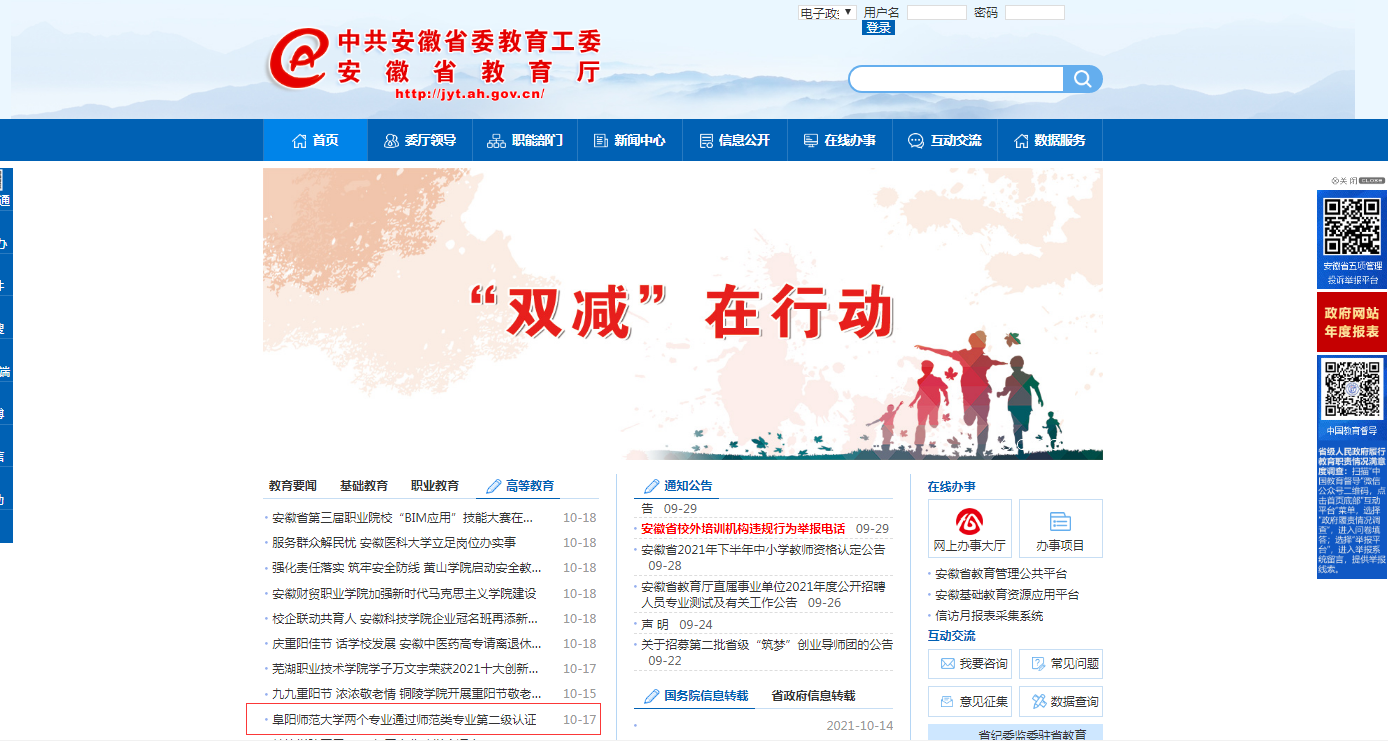Screen dimensions: 1388x741
Task: Focus the 用户名 username input field
Action: pos(936,13)
